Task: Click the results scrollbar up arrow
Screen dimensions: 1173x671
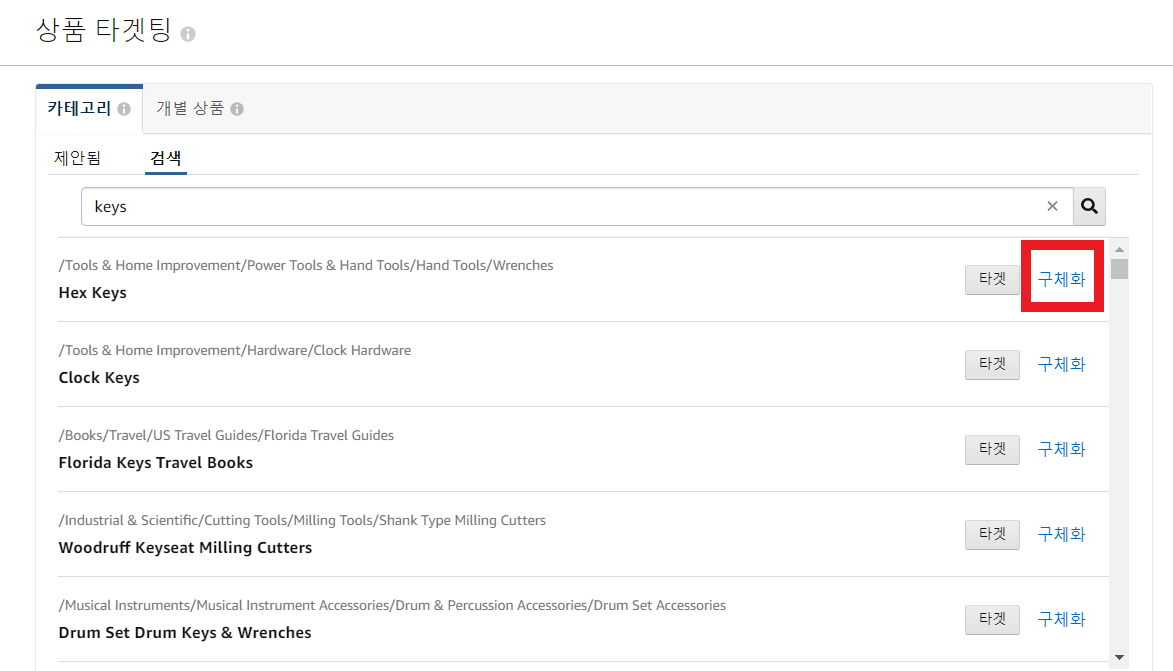Action: (1119, 250)
